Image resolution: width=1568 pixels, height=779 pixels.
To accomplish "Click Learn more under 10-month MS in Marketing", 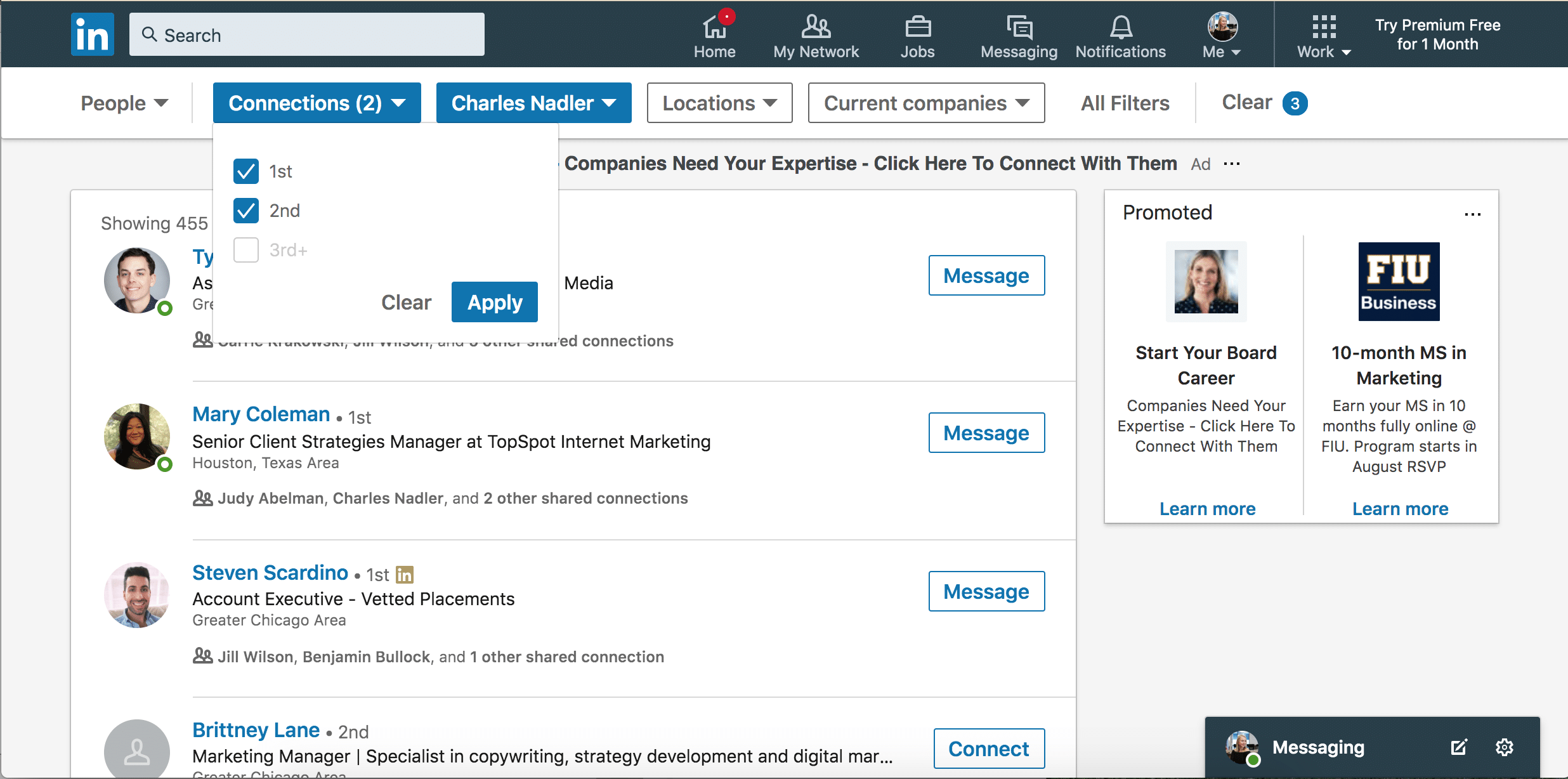I will (x=1401, y=509).
